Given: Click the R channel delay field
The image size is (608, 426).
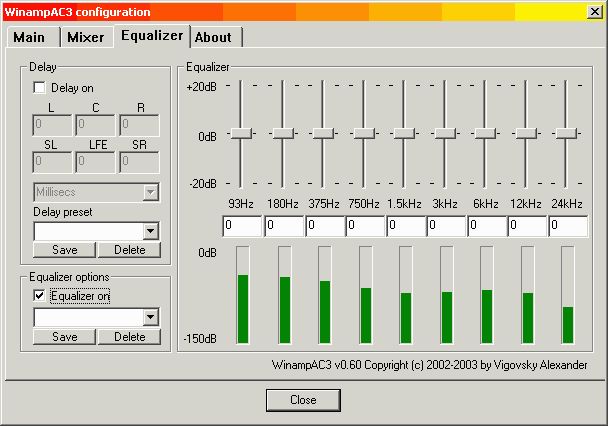Looking at the screenshot, I should point(140,125).
